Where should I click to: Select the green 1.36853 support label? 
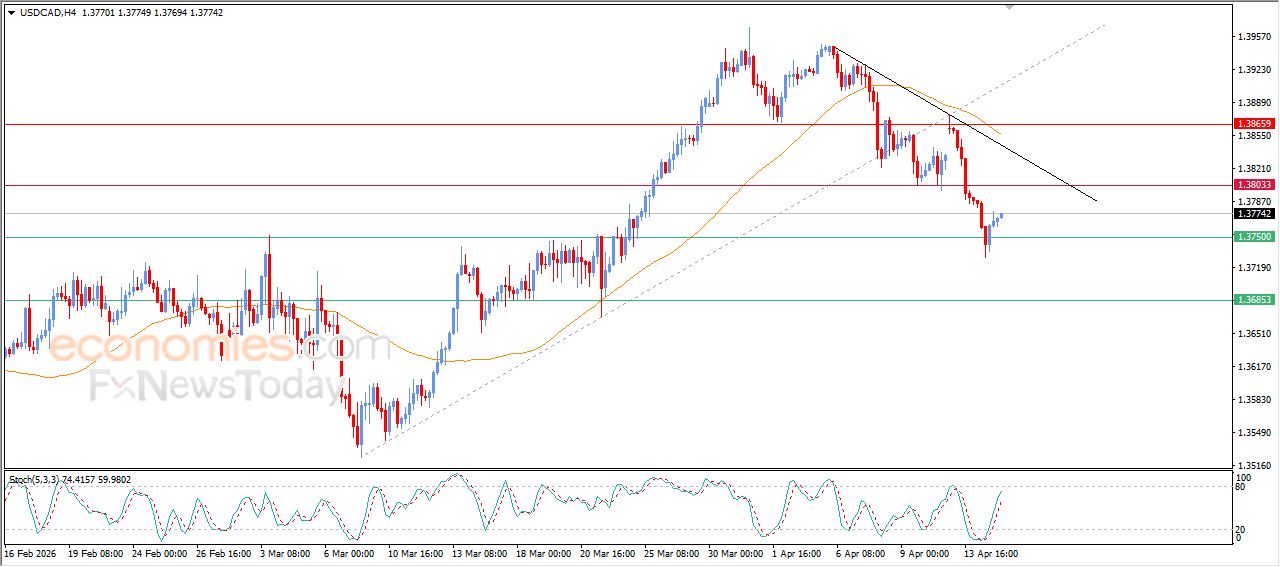point(1253,300)
